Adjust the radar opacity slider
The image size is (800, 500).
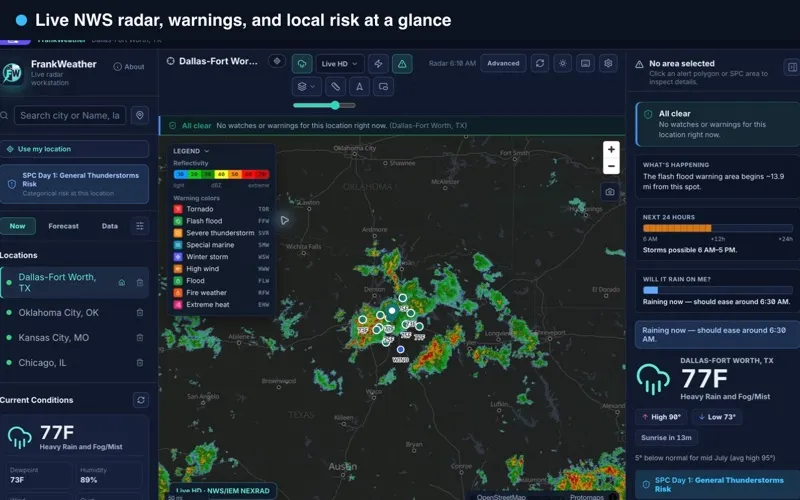click(324, 106)
